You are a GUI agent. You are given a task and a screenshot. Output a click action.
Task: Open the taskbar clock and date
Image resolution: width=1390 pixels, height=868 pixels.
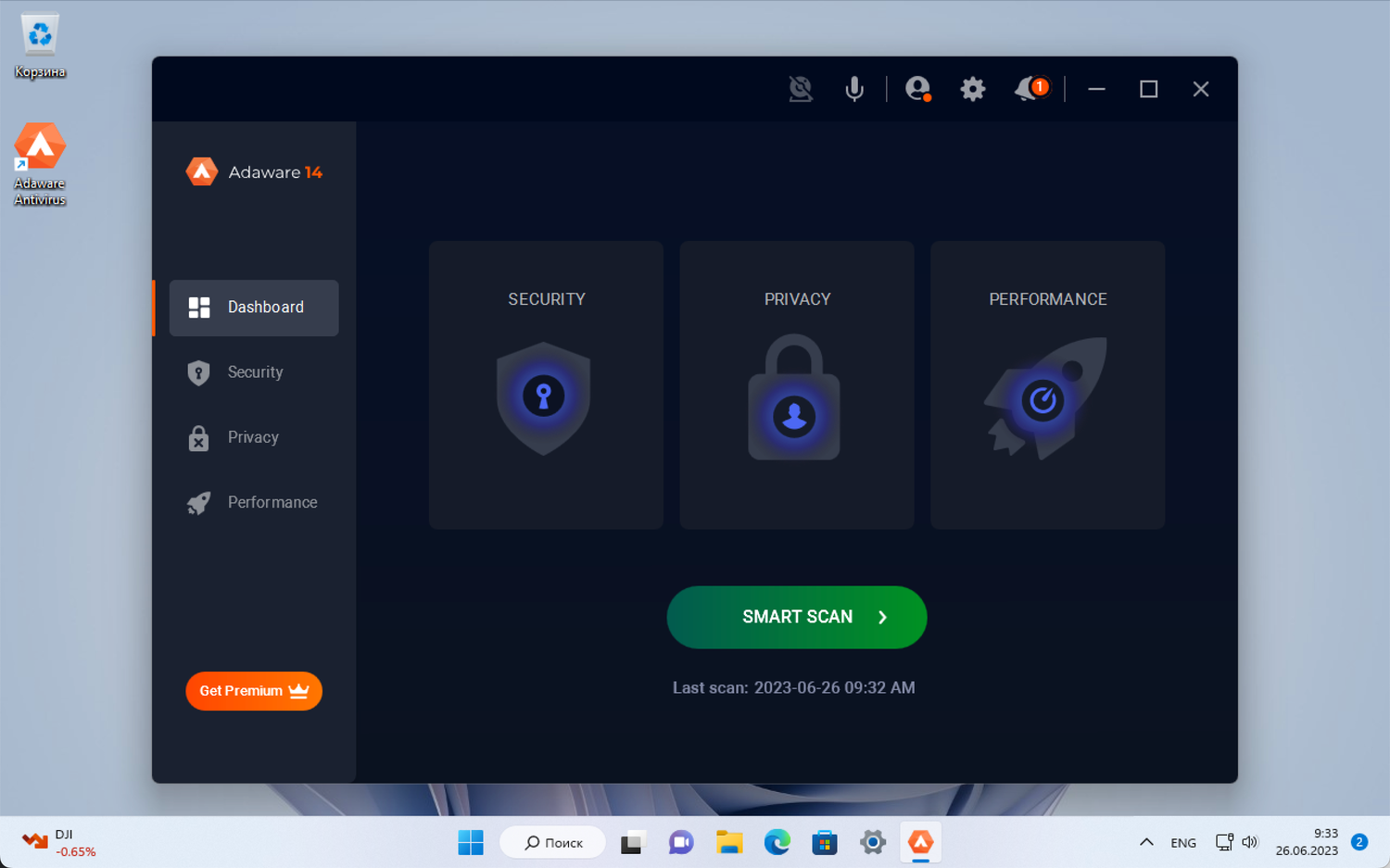pos(1307,842)
